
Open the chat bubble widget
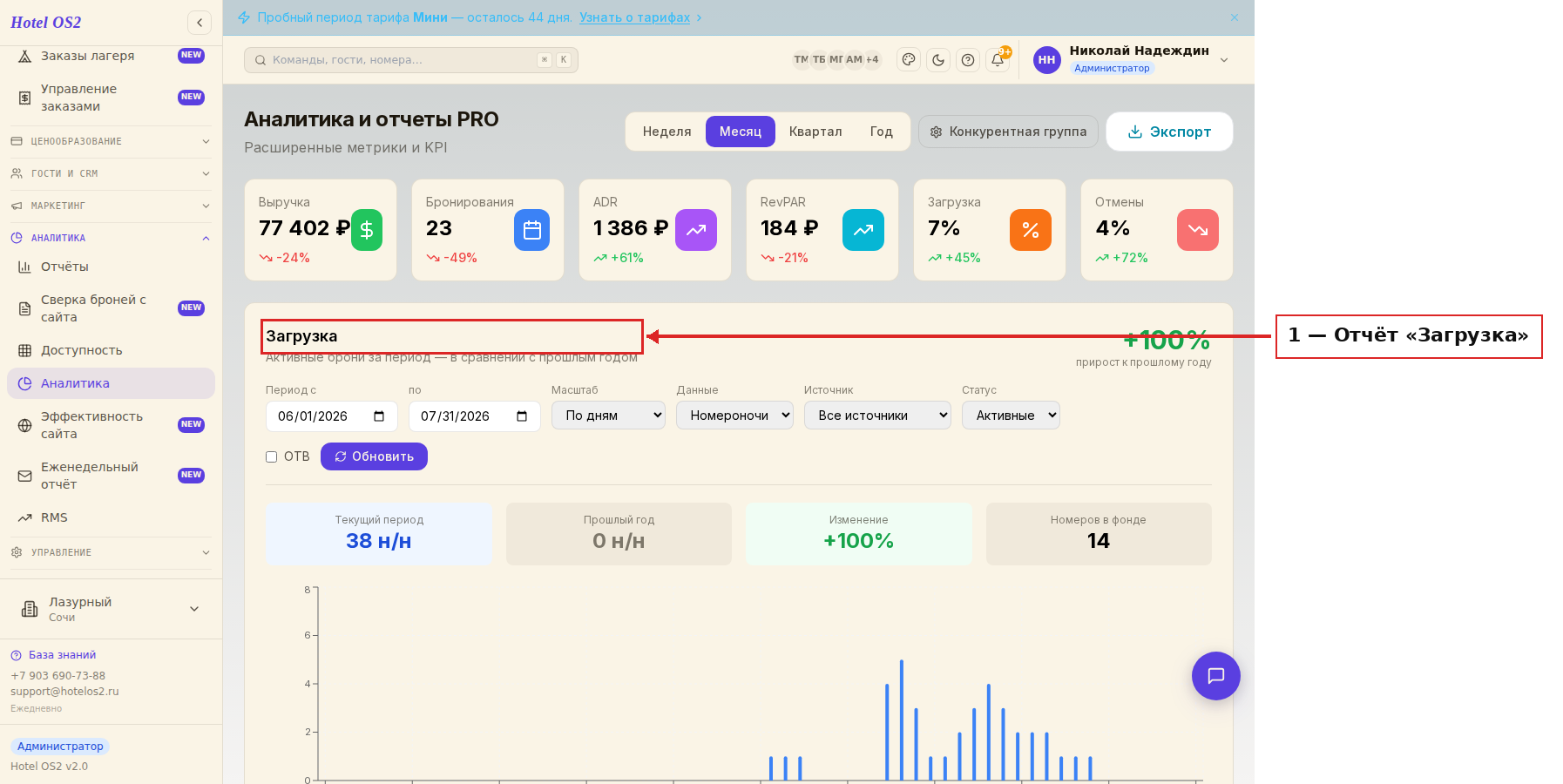pos(1216,676)
